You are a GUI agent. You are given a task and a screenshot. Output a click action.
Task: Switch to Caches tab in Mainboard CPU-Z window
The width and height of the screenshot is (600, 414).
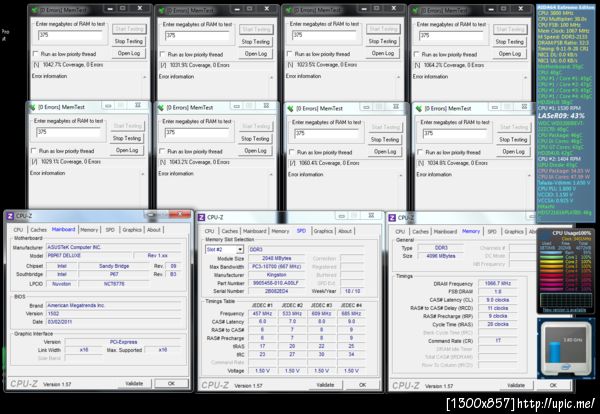click(39, 230)
